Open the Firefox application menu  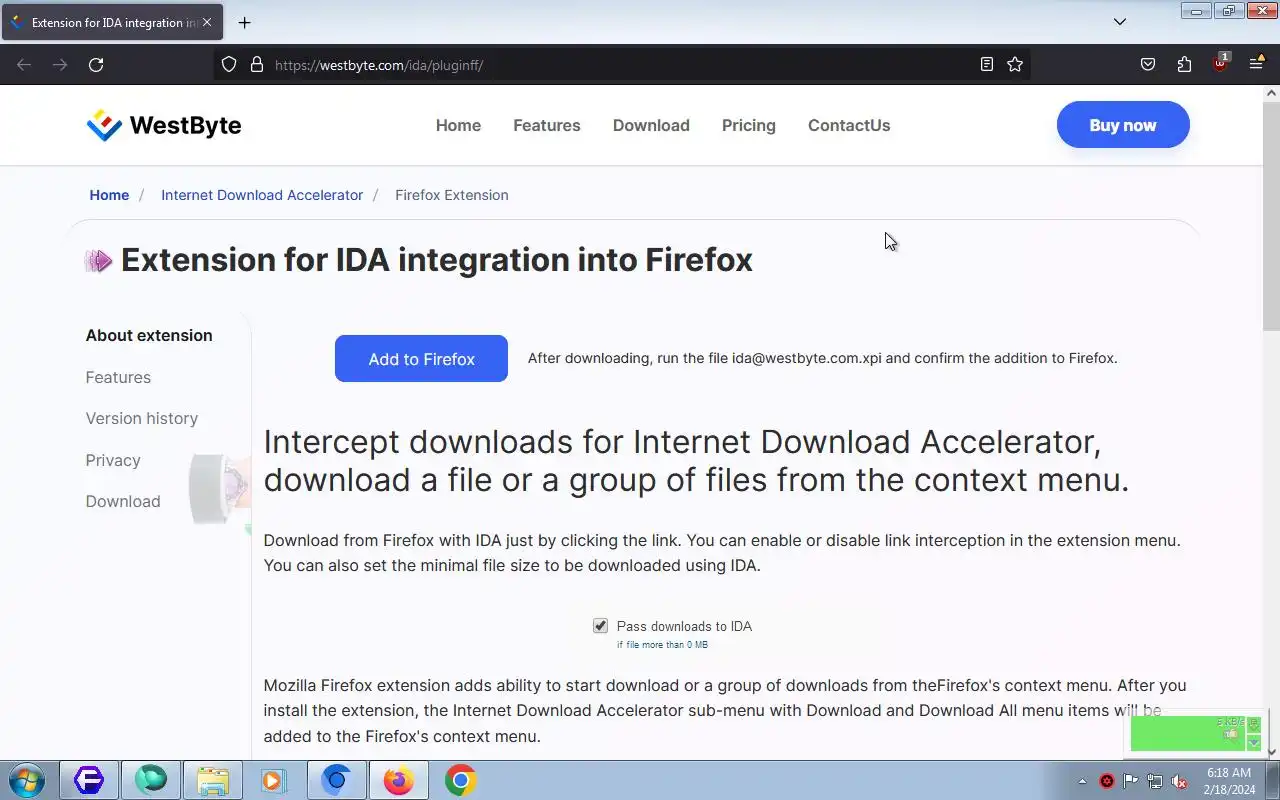pyautogui.click(x=1256, y=64)
